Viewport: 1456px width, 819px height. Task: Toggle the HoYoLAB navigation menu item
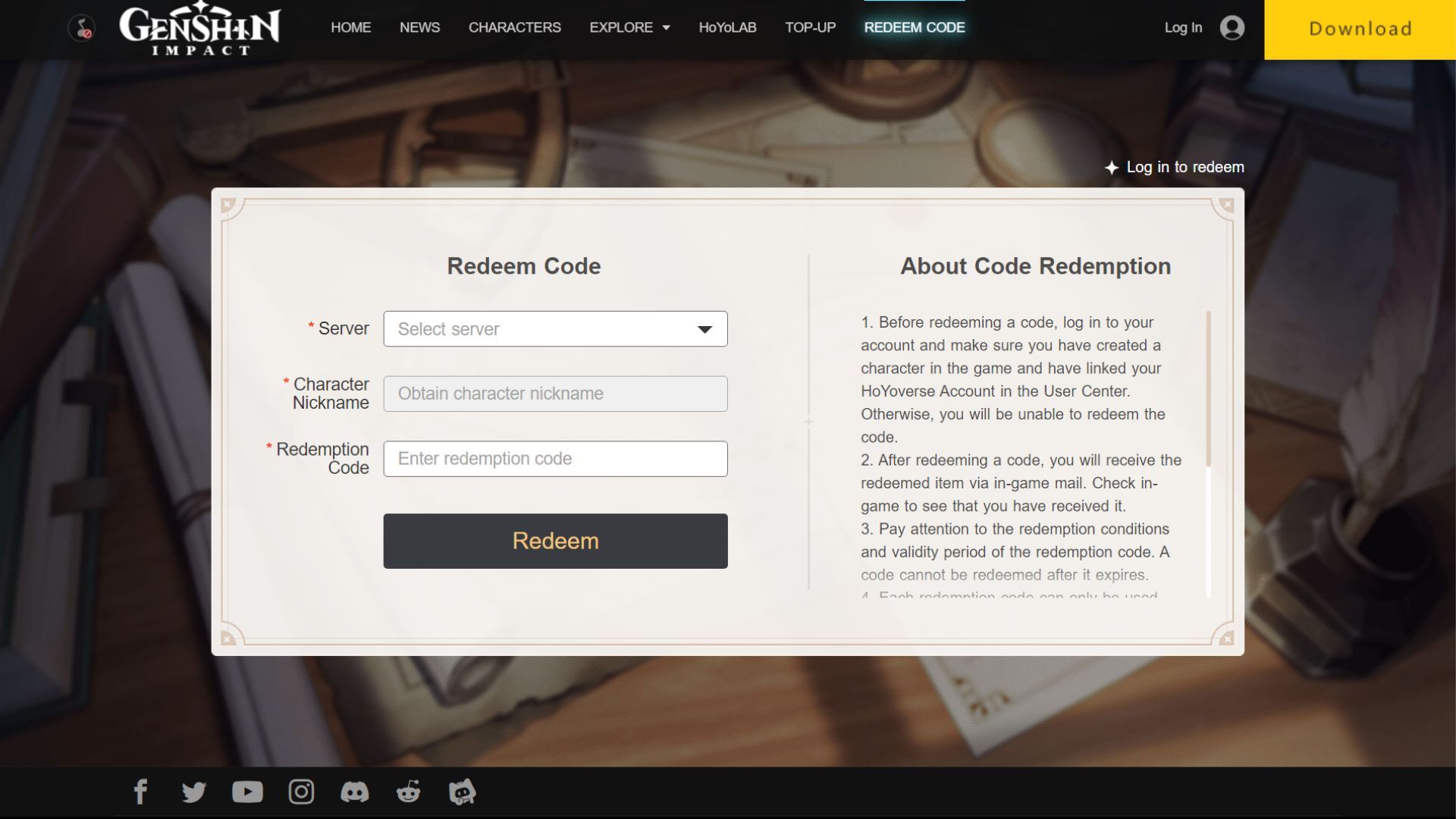click(727, 27)
